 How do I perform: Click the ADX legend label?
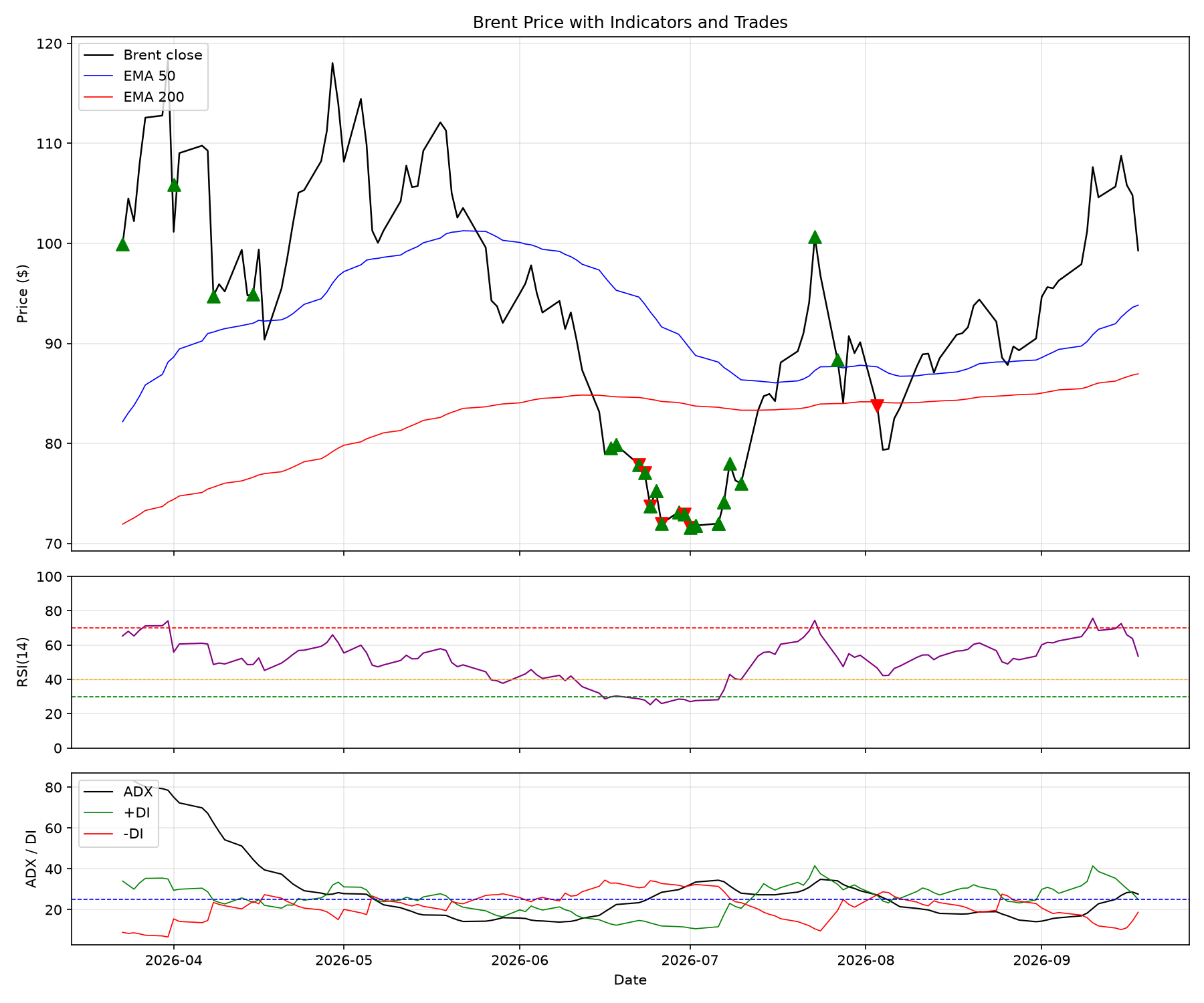click(x=138, y=792)
